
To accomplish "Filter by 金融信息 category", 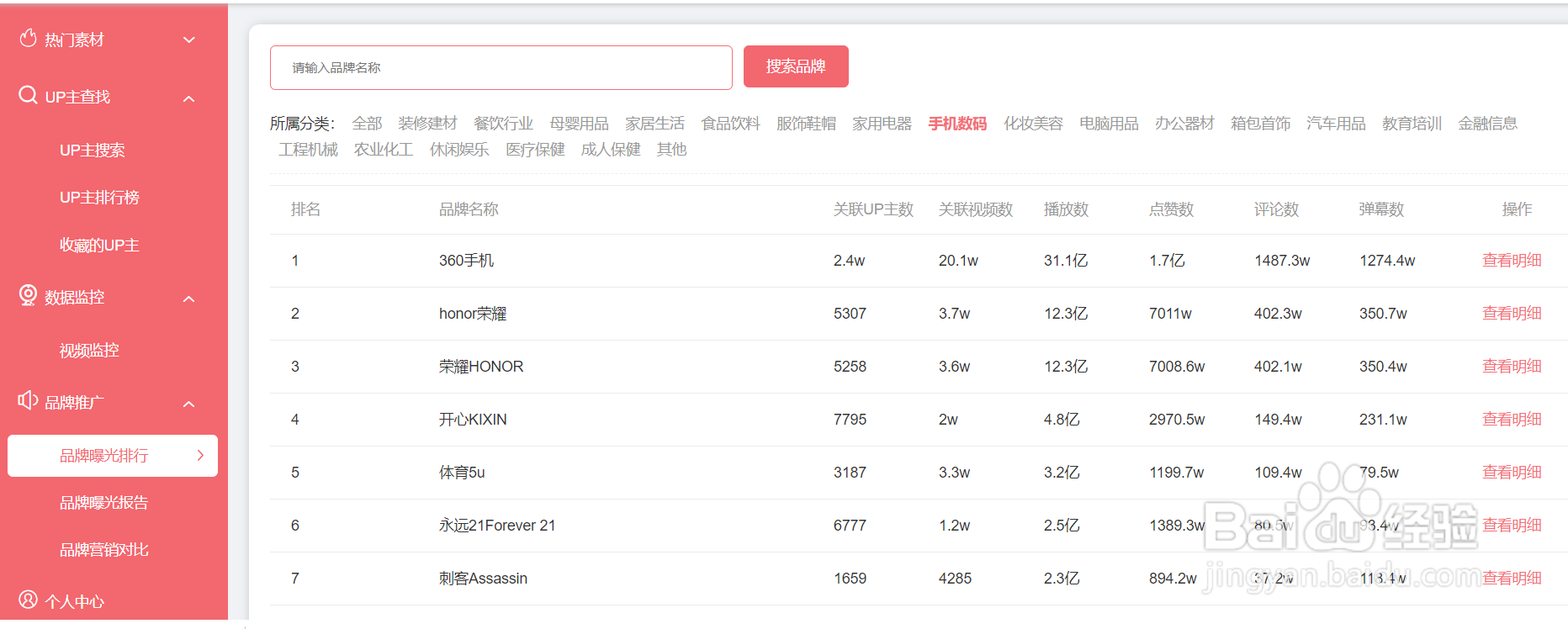I will [1487, 124].
